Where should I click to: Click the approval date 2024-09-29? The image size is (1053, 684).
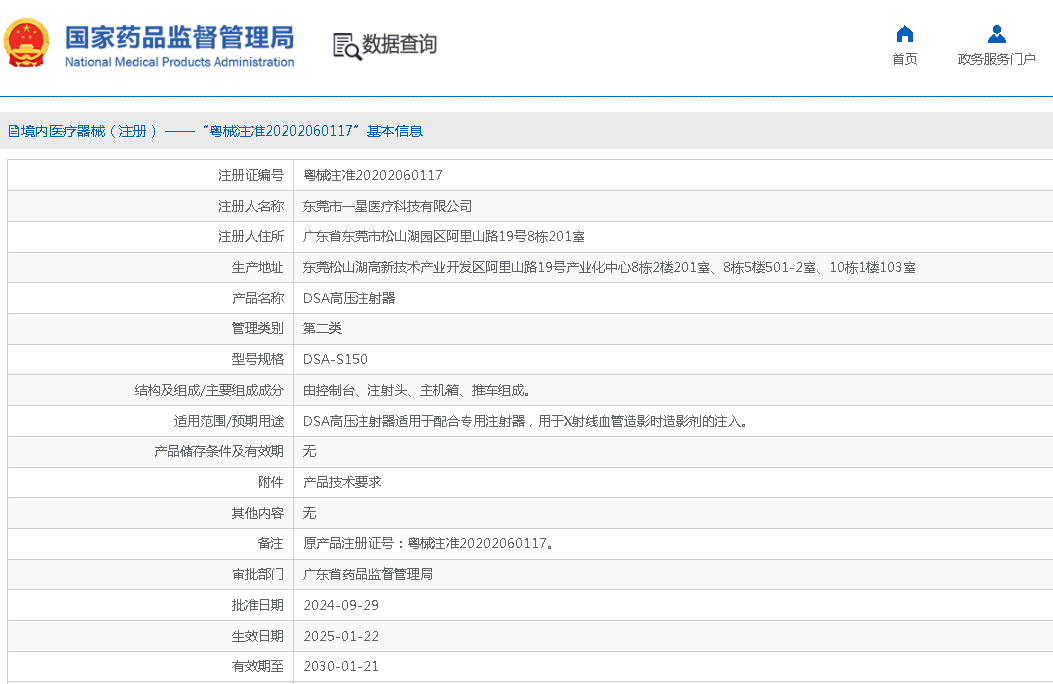tap(341, 605)
